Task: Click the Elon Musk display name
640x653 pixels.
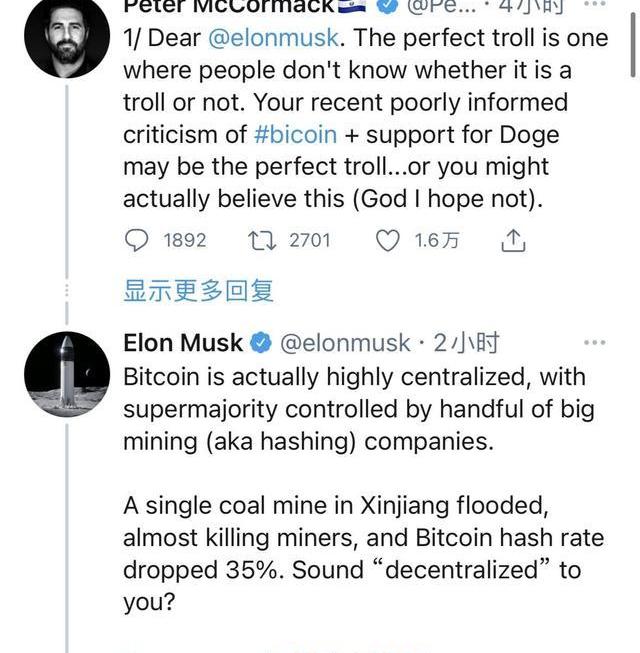Action: tap(183, 344)
